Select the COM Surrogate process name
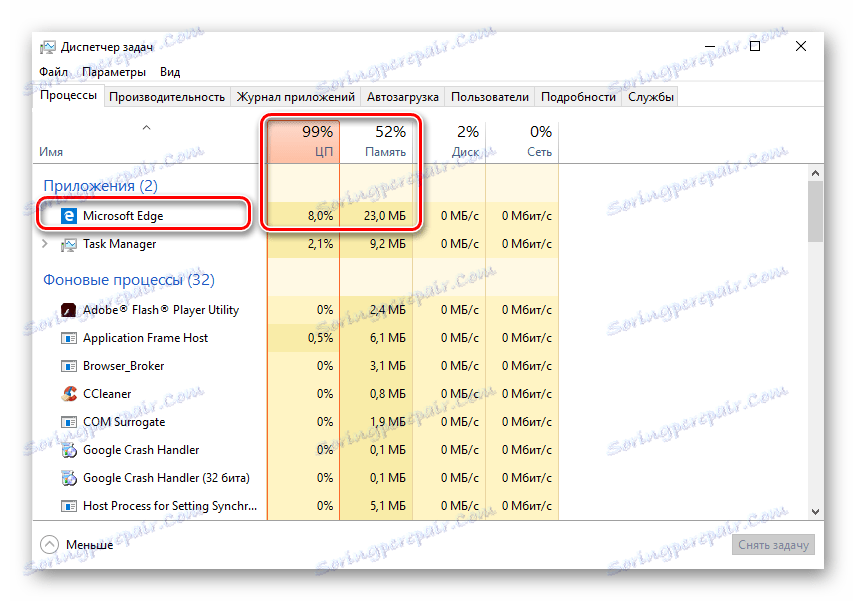This screenshot has width=856, height=601. pyautogui.click(x=123, y=422)
